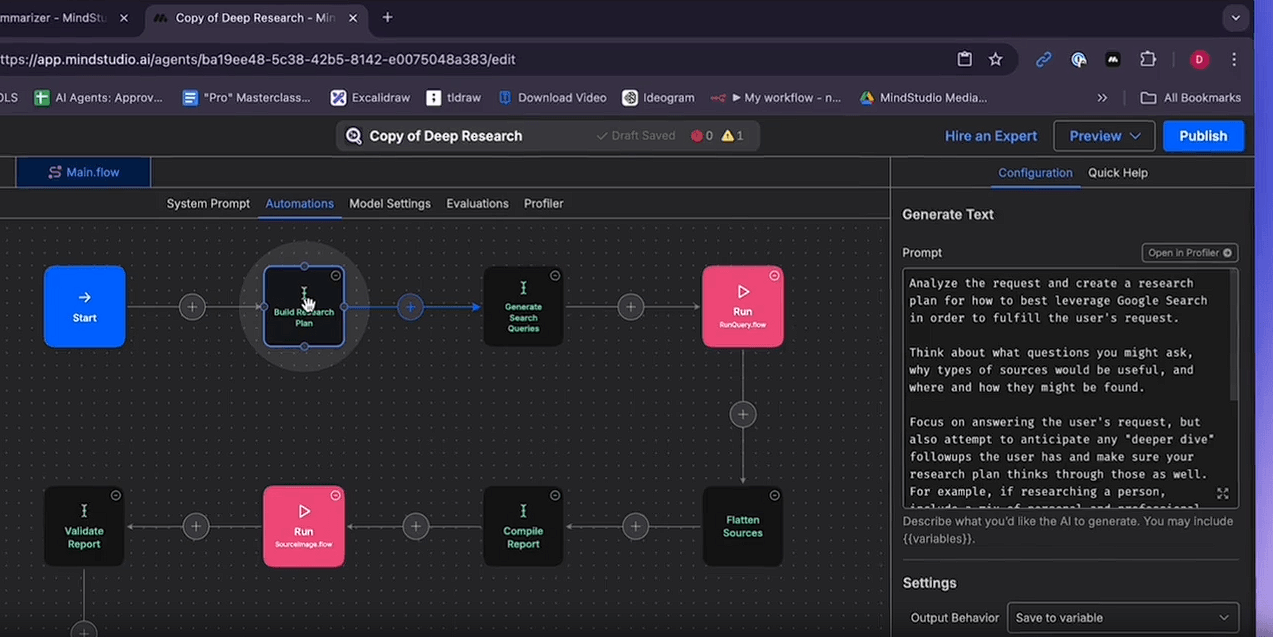Viewport: 1273px width, 637px height.
Task: Add block between Generate Search Queries and Run RunQuery
Action: pos(630,307)
